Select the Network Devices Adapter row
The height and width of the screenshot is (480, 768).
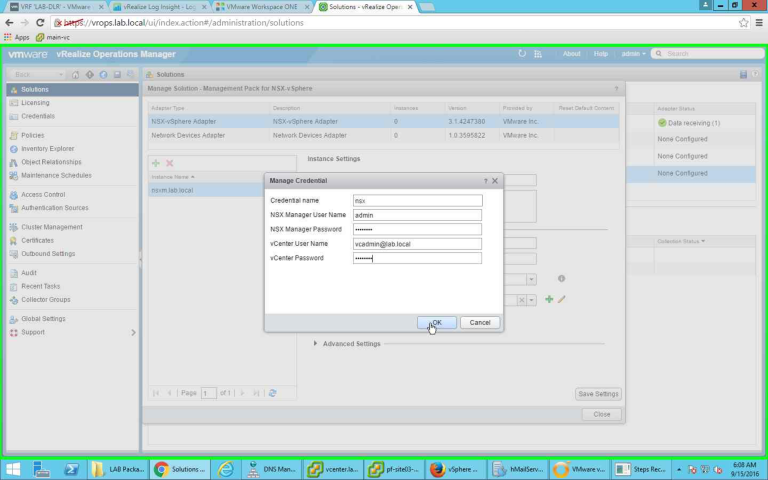[x=384, y=135]
